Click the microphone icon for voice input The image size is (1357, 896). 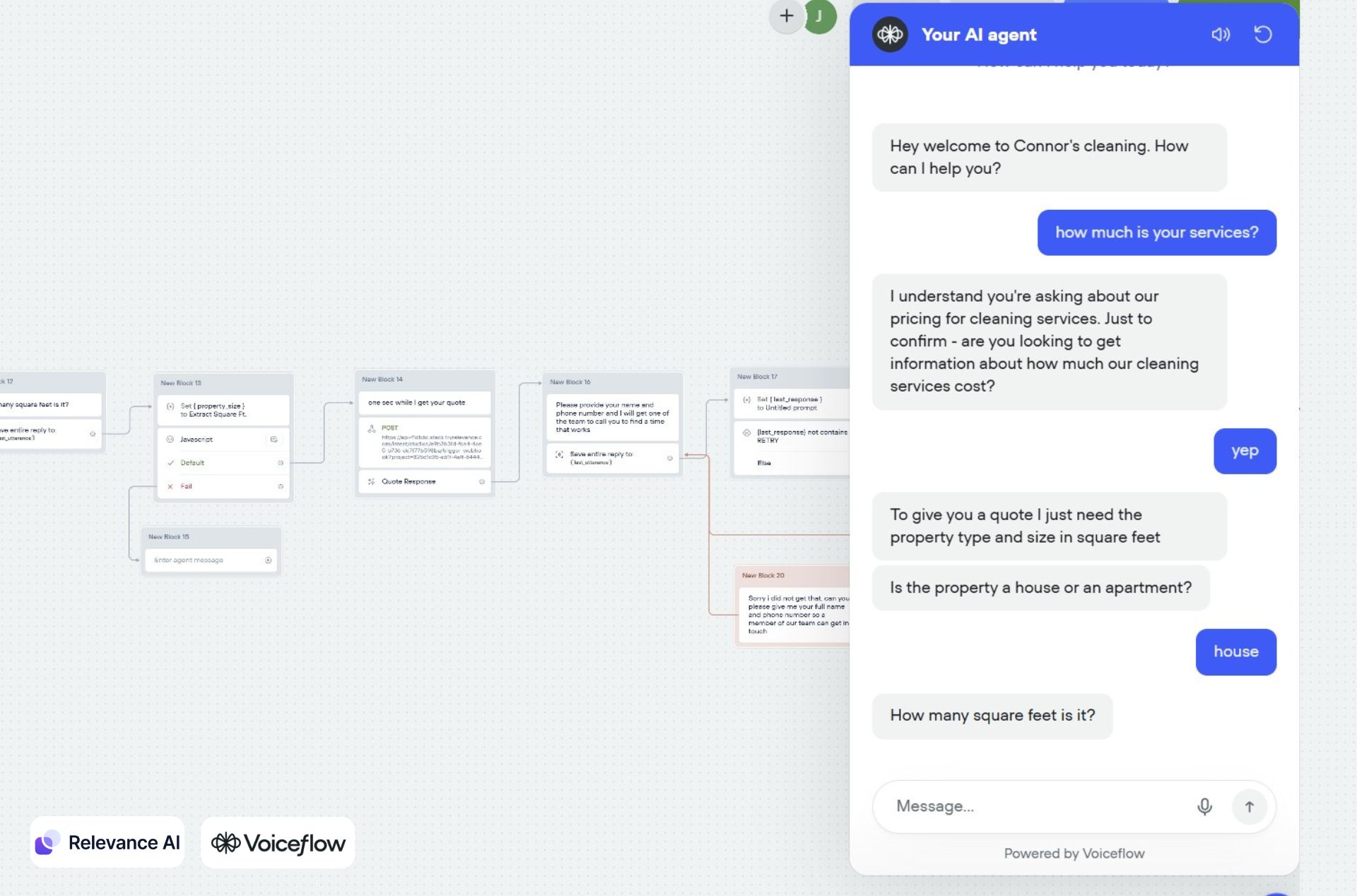(x=1204, y=806)
